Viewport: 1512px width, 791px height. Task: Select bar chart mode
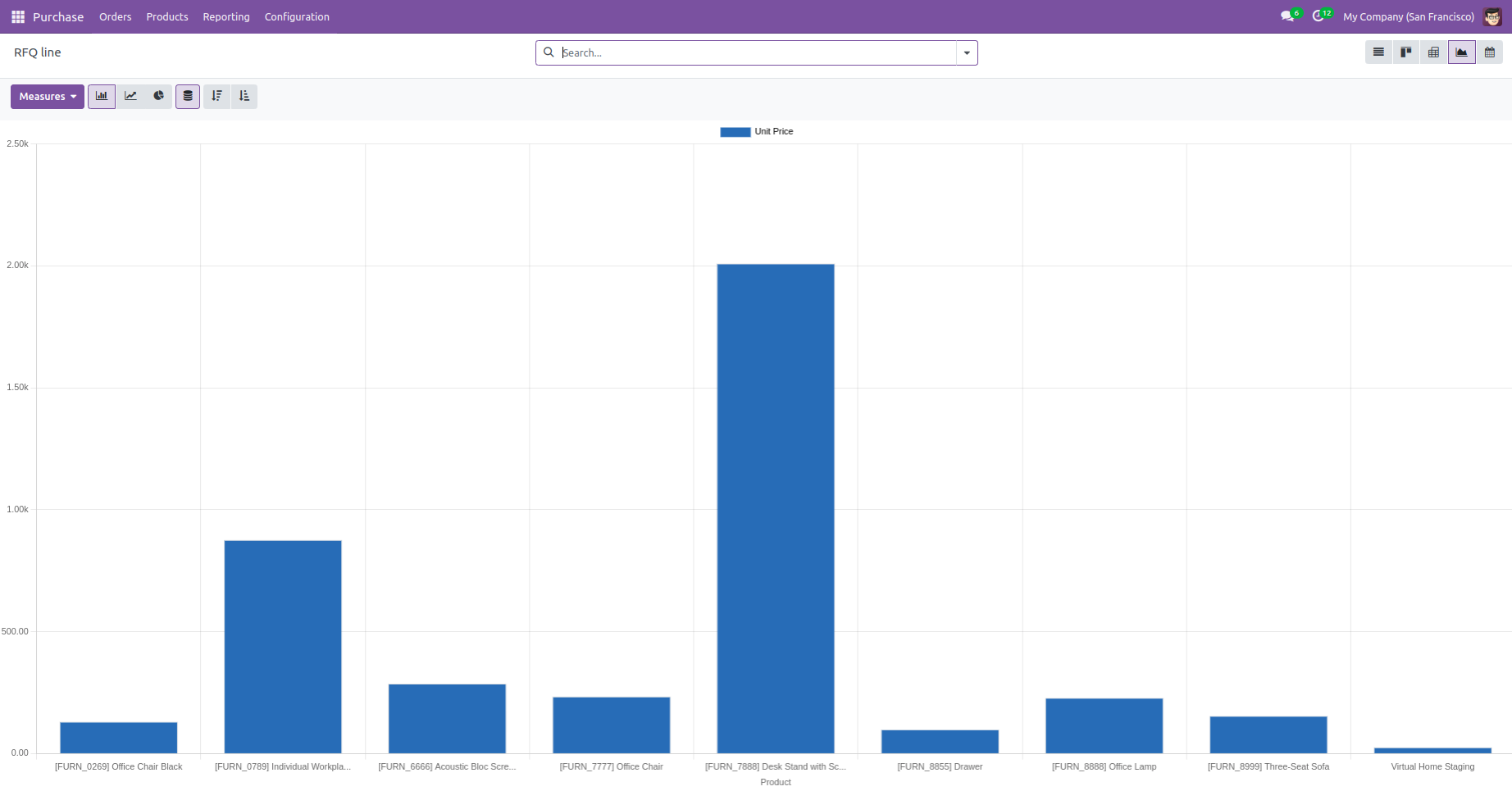102,97
